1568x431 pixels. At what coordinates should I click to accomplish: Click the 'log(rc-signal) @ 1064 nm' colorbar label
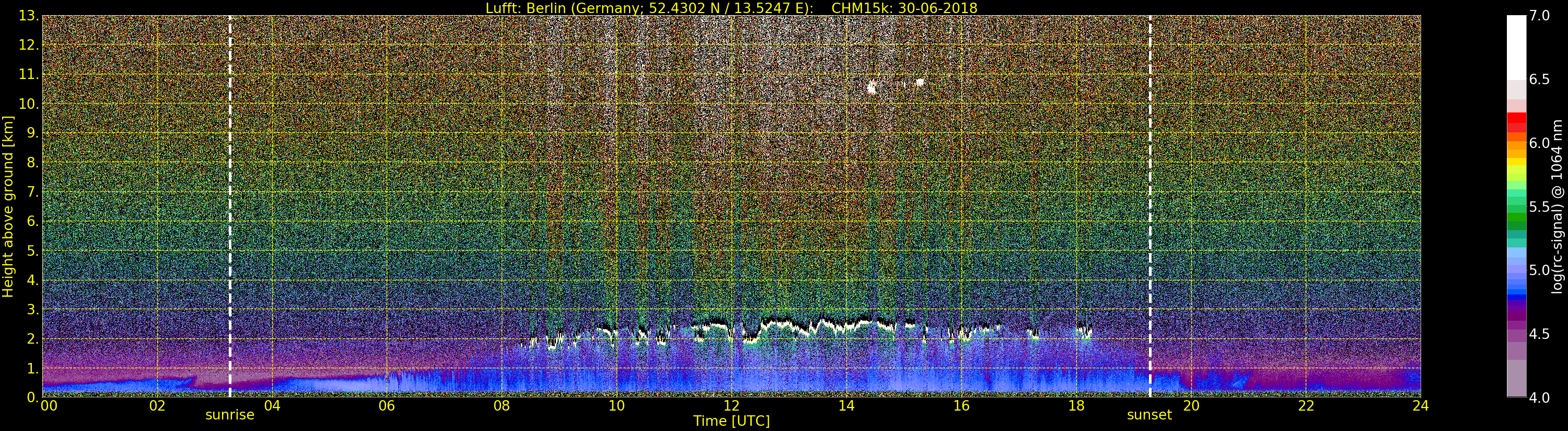1557,206
